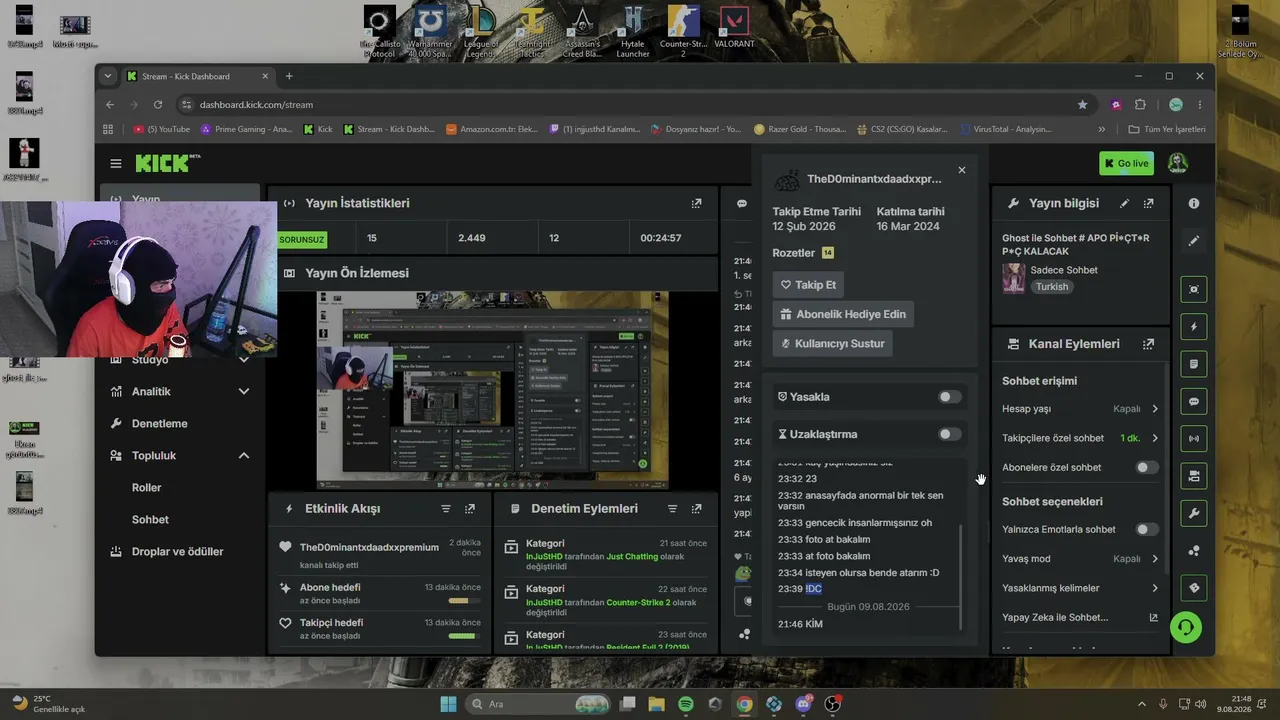Image resolution: width=1280 pixels, height=720 pixels.
Task: Open the Chrome extensions puzzle icon
Action: coord(1140,104)
